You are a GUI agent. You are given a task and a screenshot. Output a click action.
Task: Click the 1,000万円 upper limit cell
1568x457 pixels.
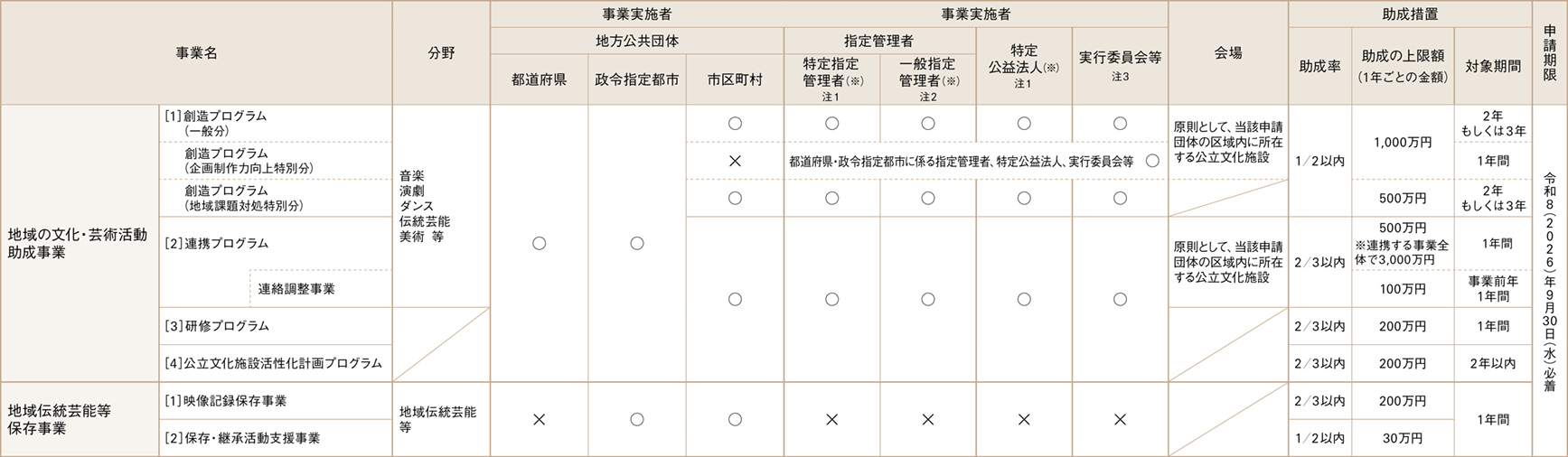click(x=1402, y=143)
